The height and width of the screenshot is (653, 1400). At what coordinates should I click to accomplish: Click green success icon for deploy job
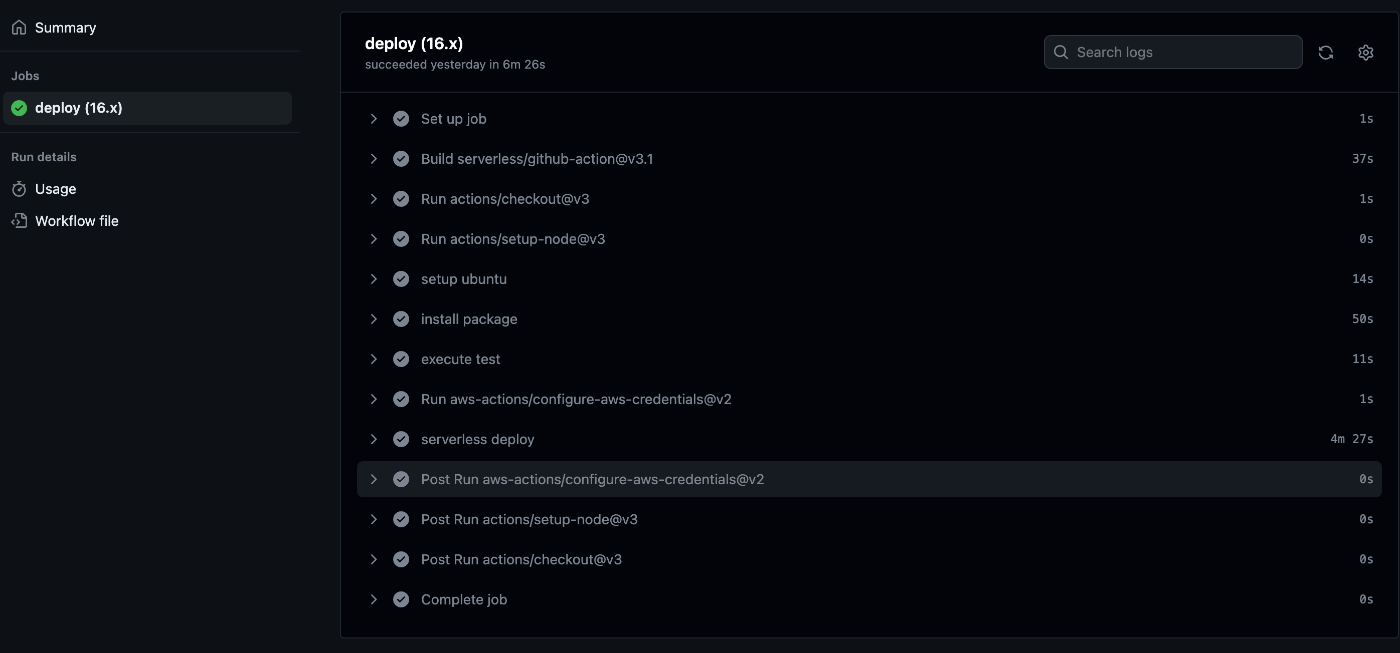(x=19, y=108)
